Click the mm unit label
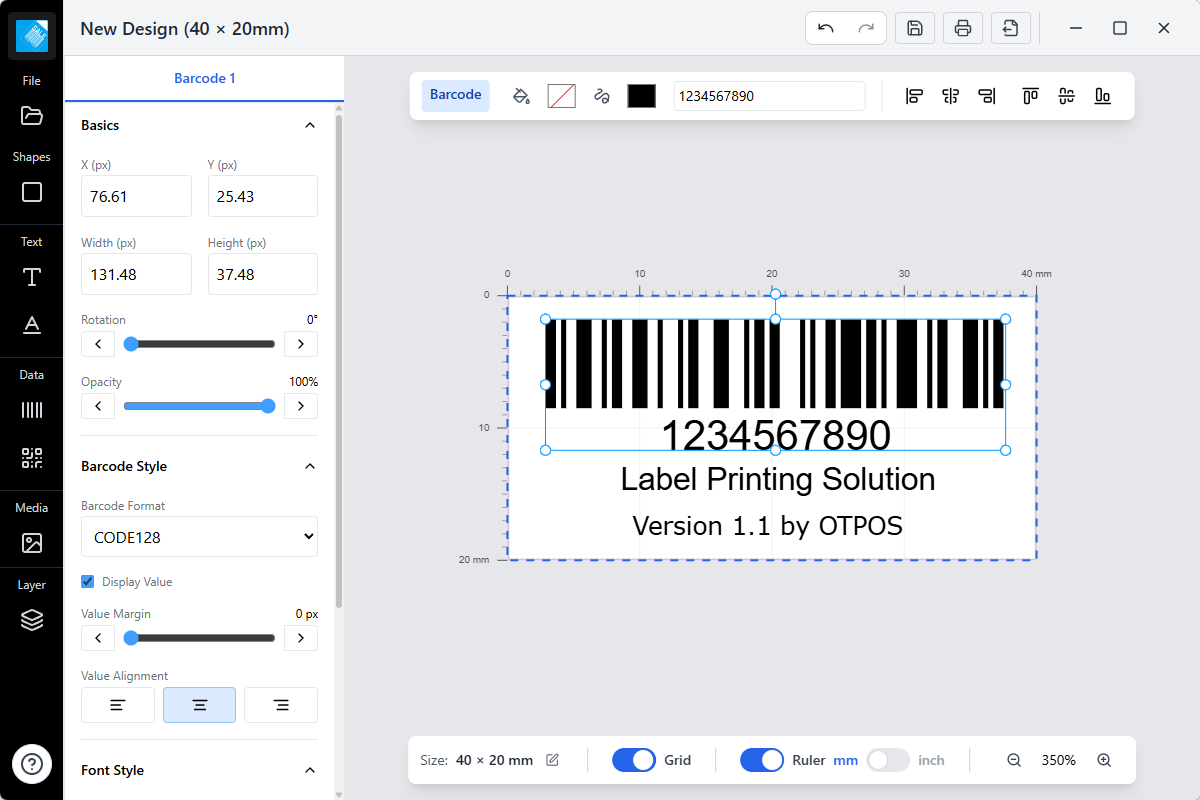The width and height of the screenshot is (1200, 800). pyautogui.click(x=846, y=760)
